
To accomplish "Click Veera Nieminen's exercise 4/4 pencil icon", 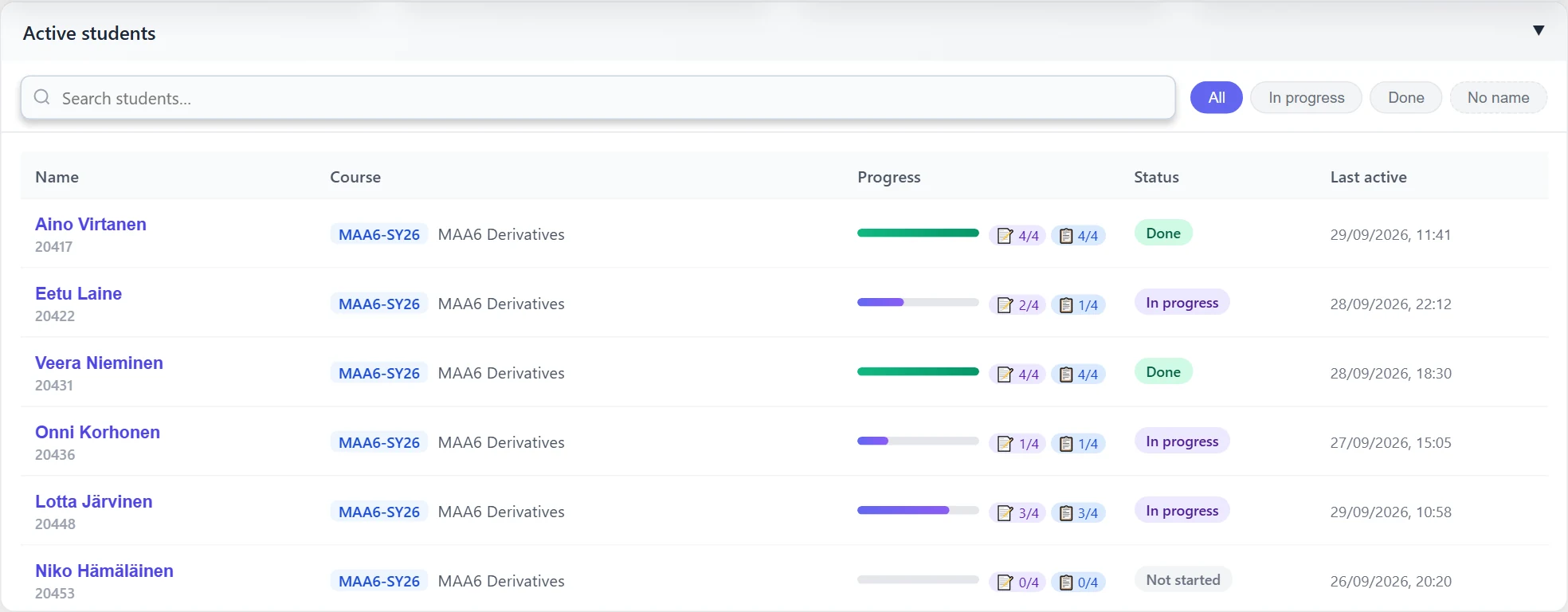I will (1005, 375).
